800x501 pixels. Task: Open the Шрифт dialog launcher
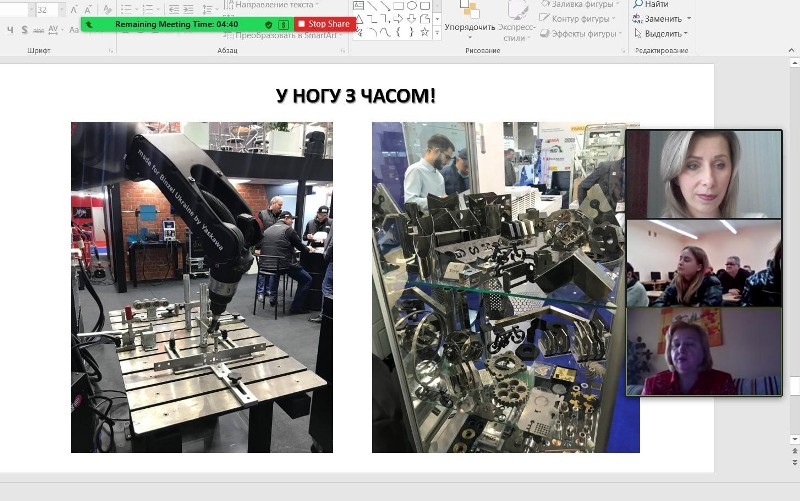point(111,51)
